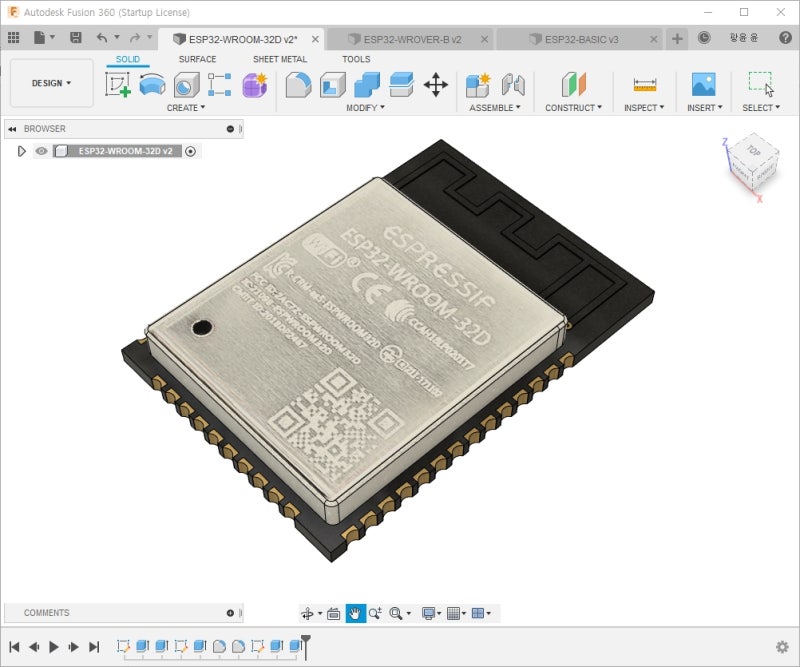
Task: Open the undo history dropdown arrow
Action: [x=117, y=37]
